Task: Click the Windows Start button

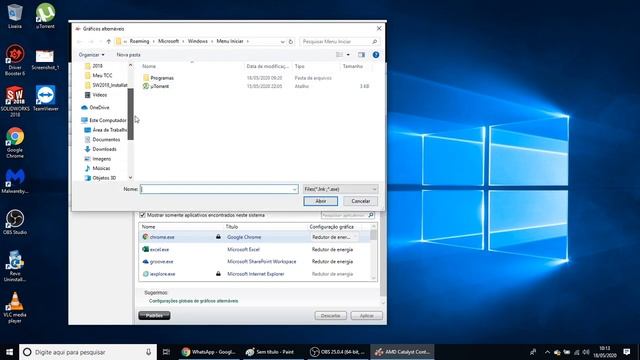Action: click(9, 352)
